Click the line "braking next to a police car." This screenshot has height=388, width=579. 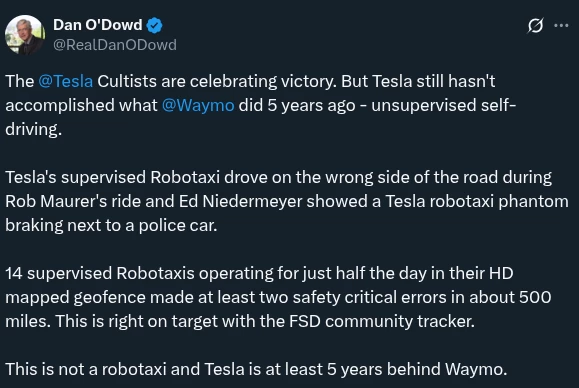(x=111, y=226)
